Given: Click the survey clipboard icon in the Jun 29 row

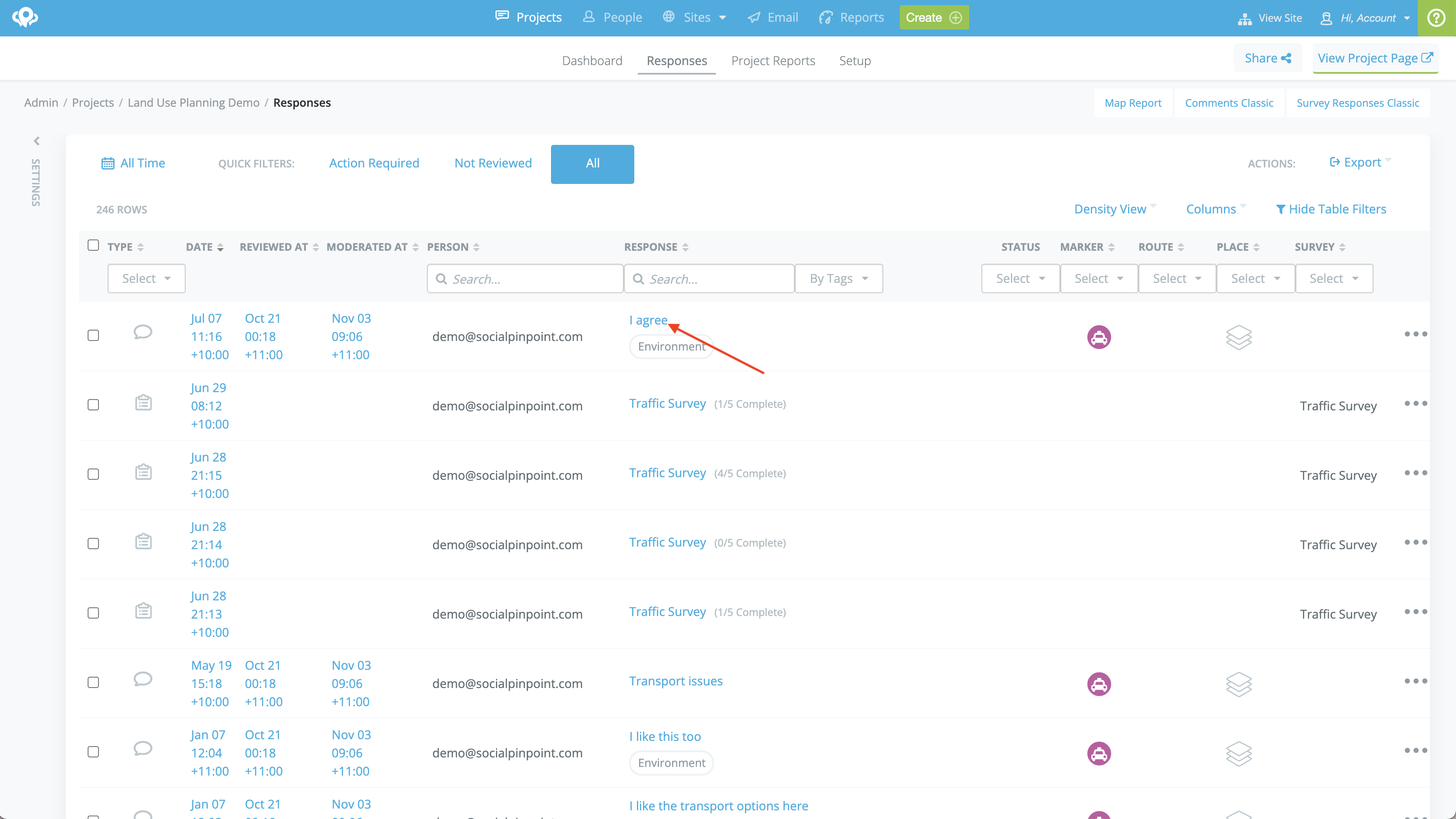Looking at the screenshot, I should [143, 403].
